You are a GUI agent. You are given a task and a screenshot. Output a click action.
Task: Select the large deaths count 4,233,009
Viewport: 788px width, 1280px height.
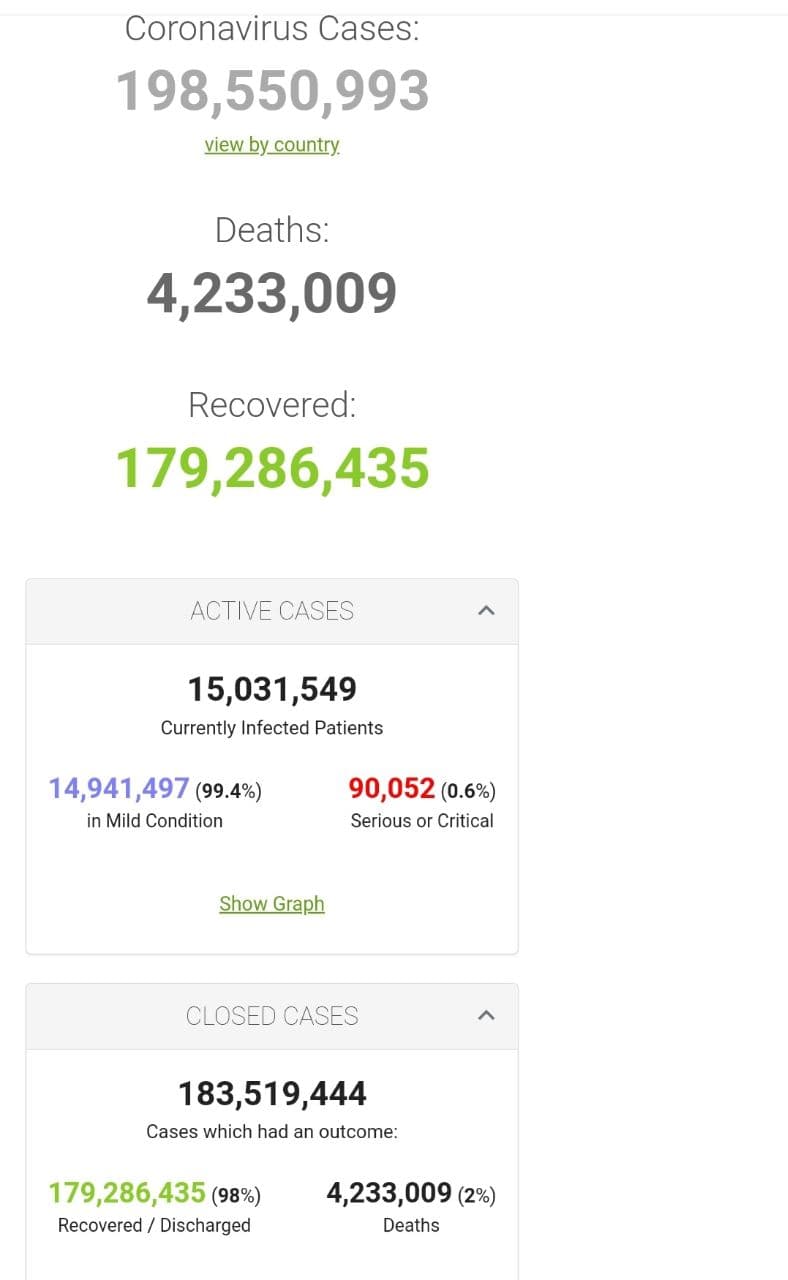pos(272,293)
